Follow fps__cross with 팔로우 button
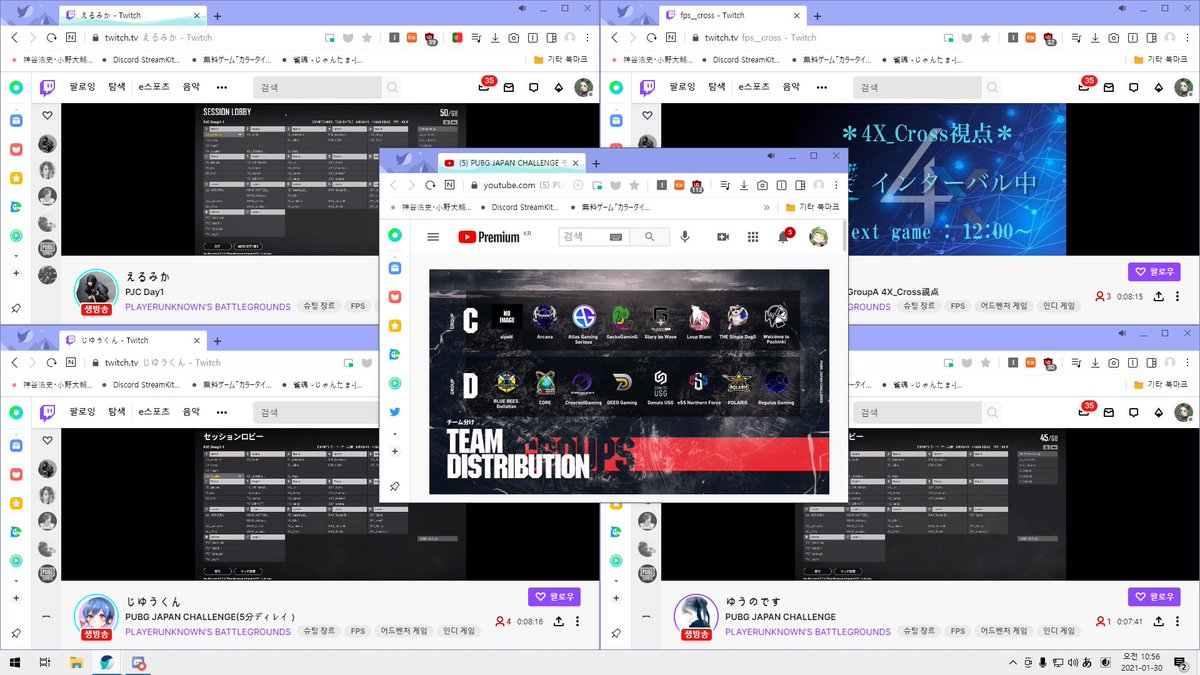Screen dimensions: 1200x675 (x=1154, y=271)
